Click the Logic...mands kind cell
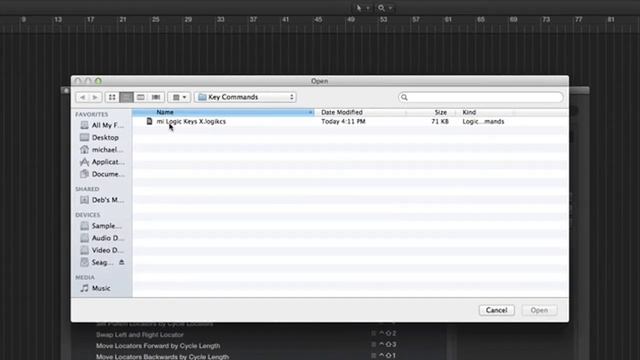This screenshot has height=360, width=640. [x=483, y=122]
